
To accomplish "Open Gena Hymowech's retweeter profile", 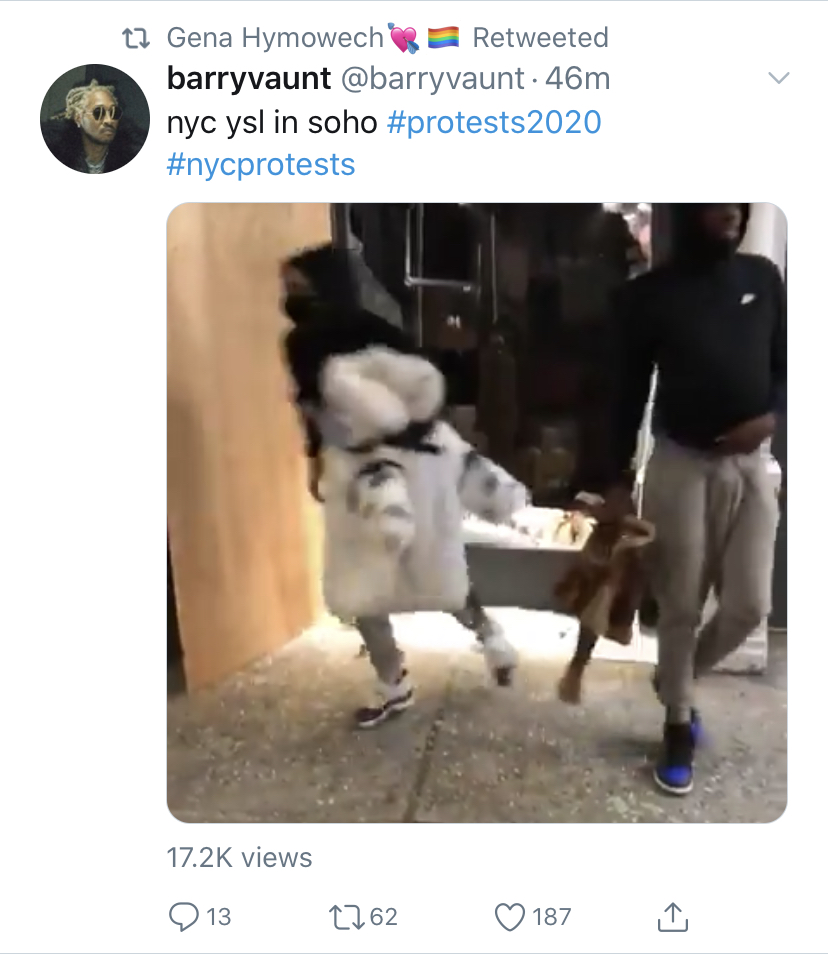I will pos(275,37).
